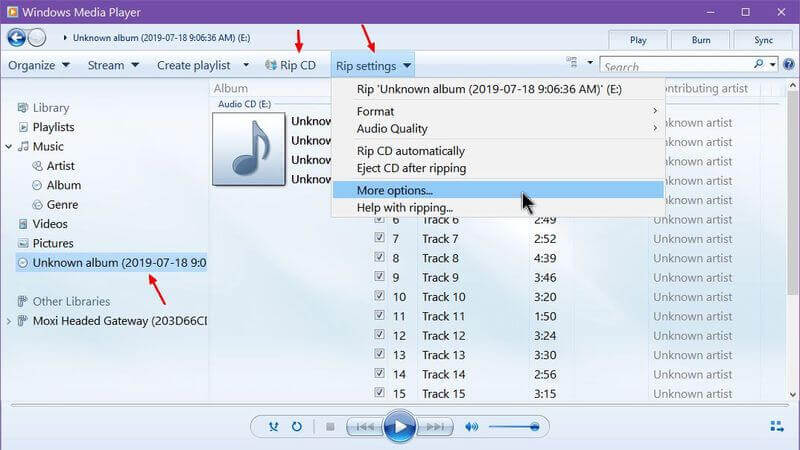Uncheck the Track 13 checkbox
800x450 pixels.
[379, 354]
